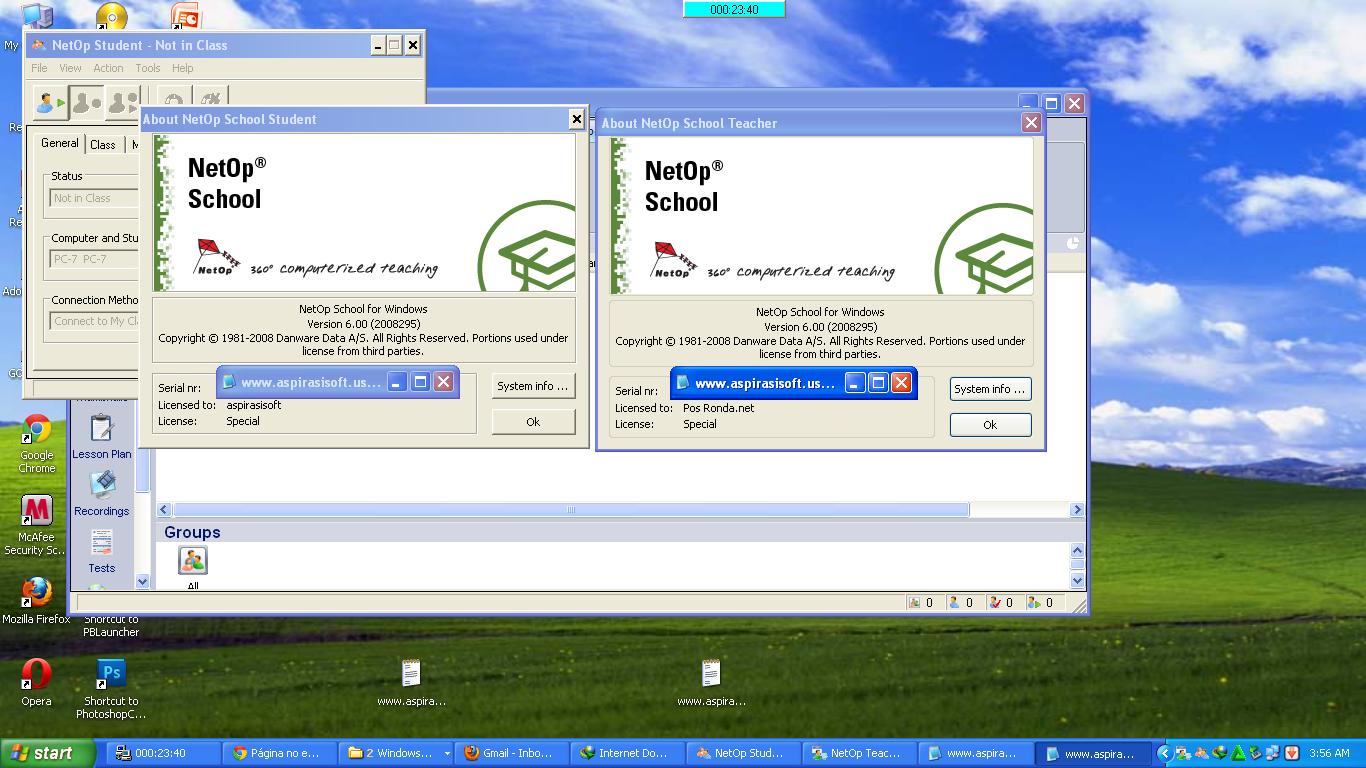Click the horizontal scrollbar in teacher window
This screenshot has width=1366, height=768.
pos(570,510)
